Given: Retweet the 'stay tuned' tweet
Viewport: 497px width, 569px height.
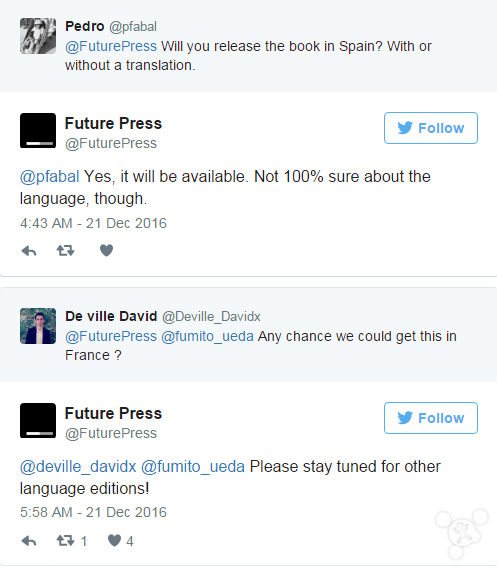Looking at the screenshot, I should click(x=72, y=541).
